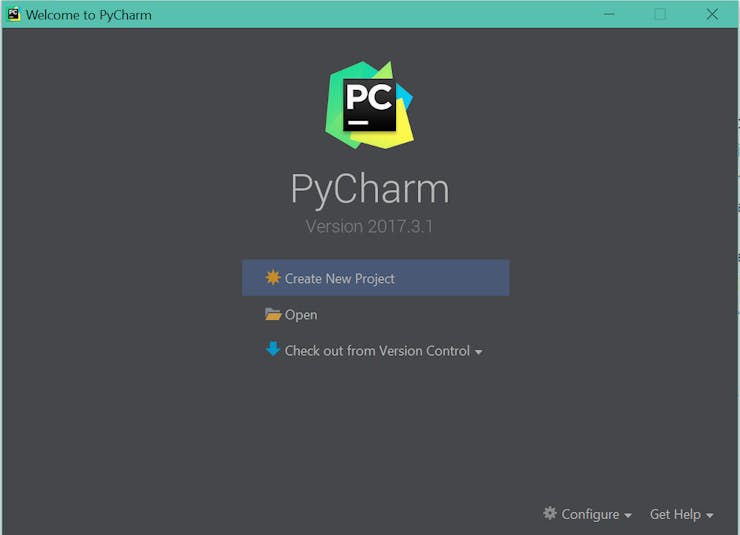Click the blue download arrow checkout icon
740x535 pixels.
click(x=273, y=349)
